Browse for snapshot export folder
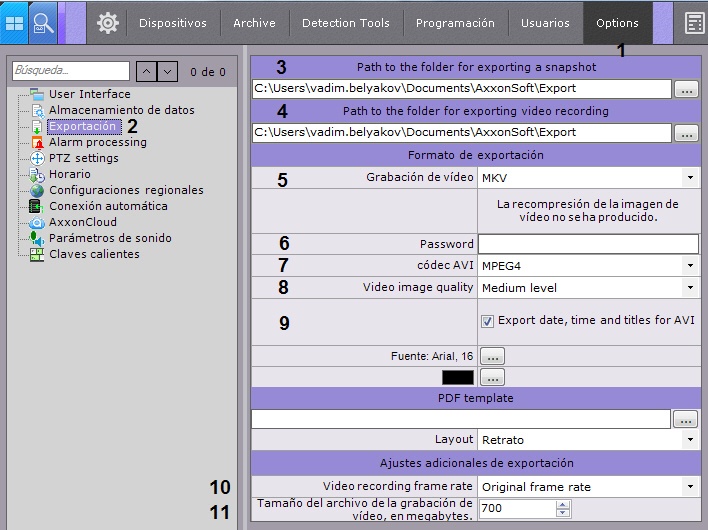The height and width of the screenshot is (530, 708). click(x=686, y=89)
